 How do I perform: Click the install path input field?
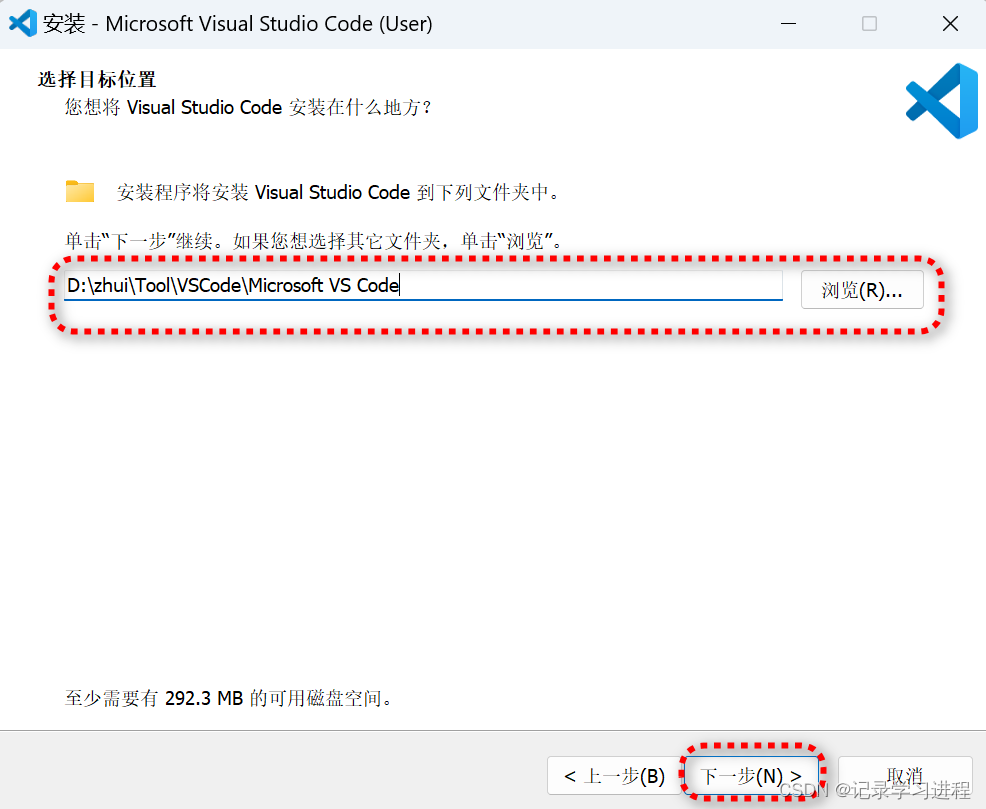pos(423,285)
